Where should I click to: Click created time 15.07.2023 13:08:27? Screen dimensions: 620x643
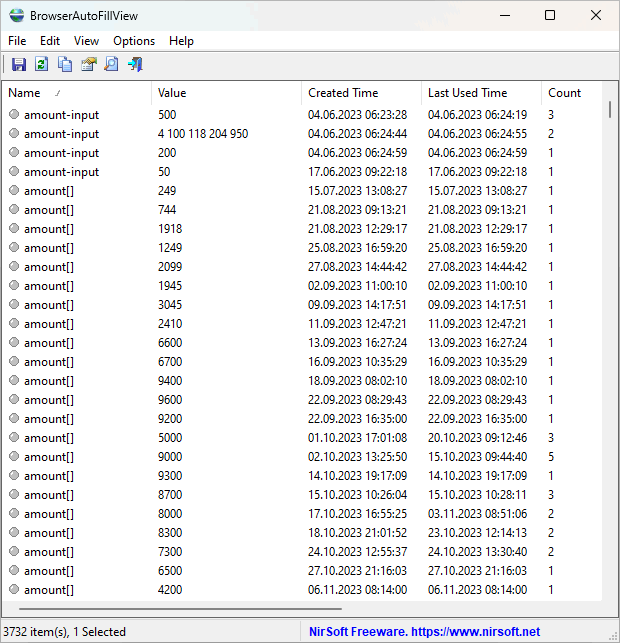357,190
